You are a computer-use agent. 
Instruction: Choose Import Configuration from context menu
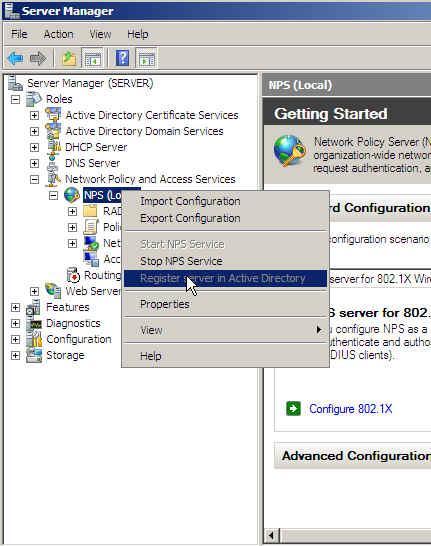[x=225, y=201]
